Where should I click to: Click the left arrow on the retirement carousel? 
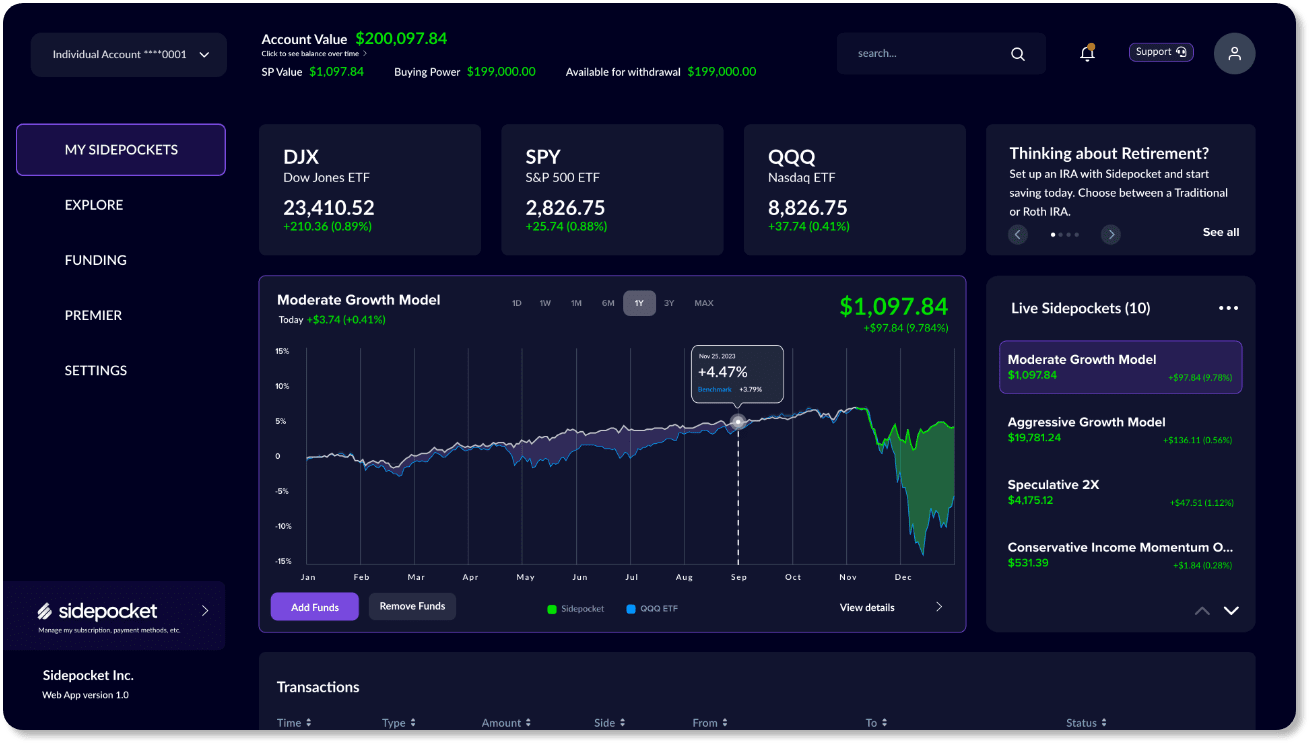tap(1018, 234)
